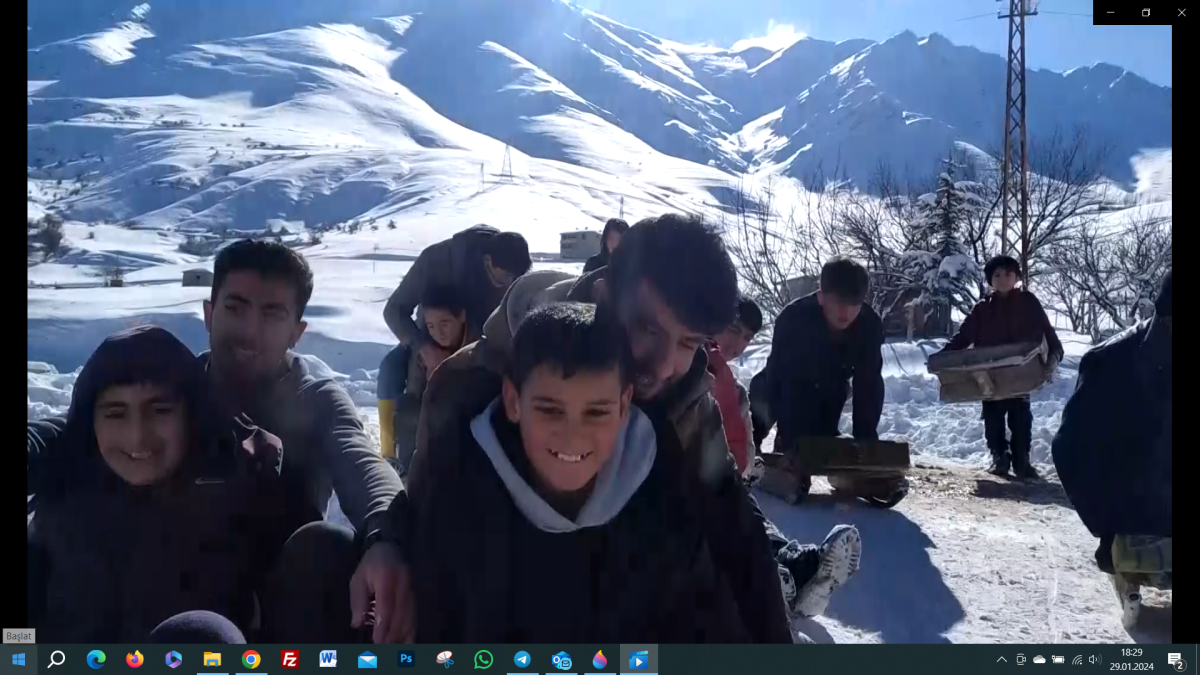Click the playing video picture

[599, 322]
